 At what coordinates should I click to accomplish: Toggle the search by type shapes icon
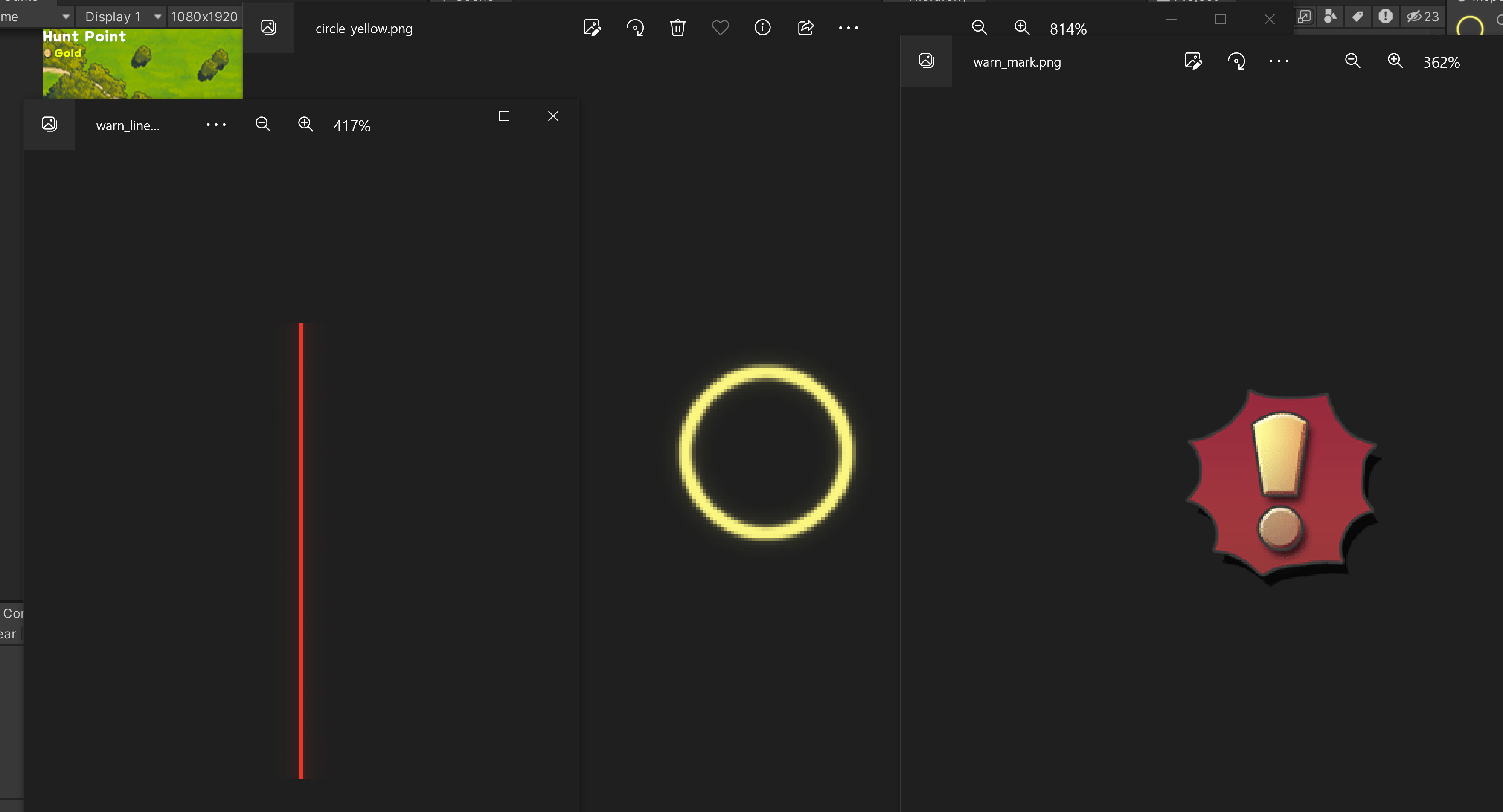tap(1331, 16)
